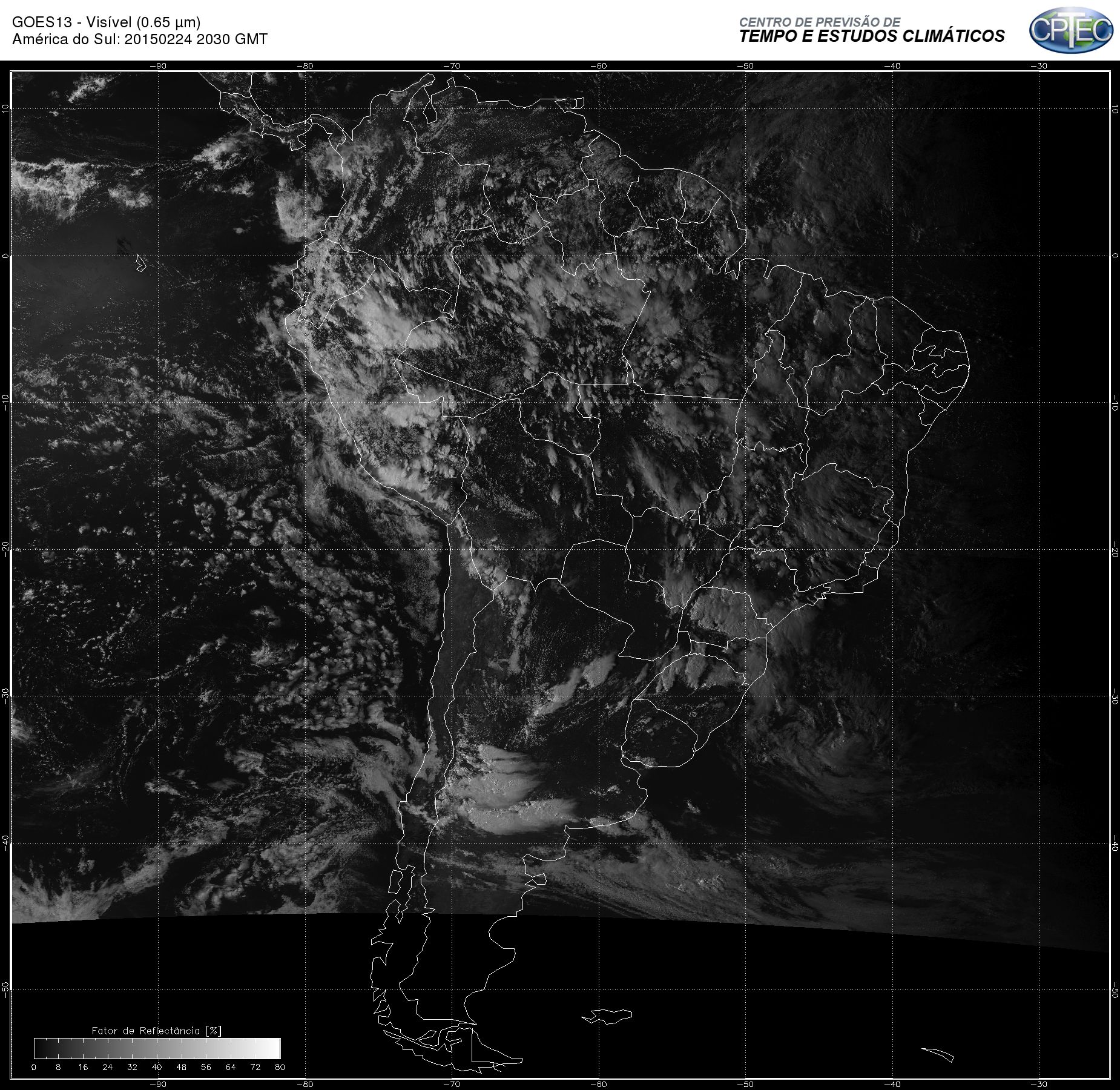Screen dimensions: 1120x1090
Task: Click the '-30' longitude label on top axis
Action: point(1039,66)
